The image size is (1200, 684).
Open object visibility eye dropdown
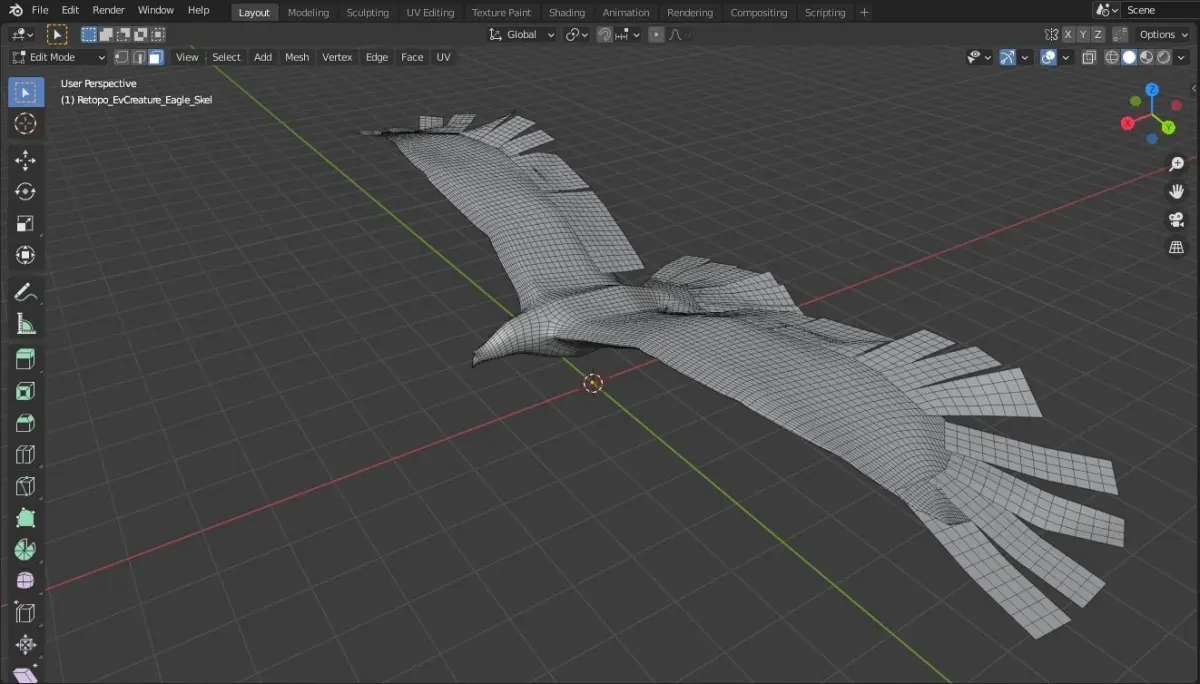click(x=978, y=57)
